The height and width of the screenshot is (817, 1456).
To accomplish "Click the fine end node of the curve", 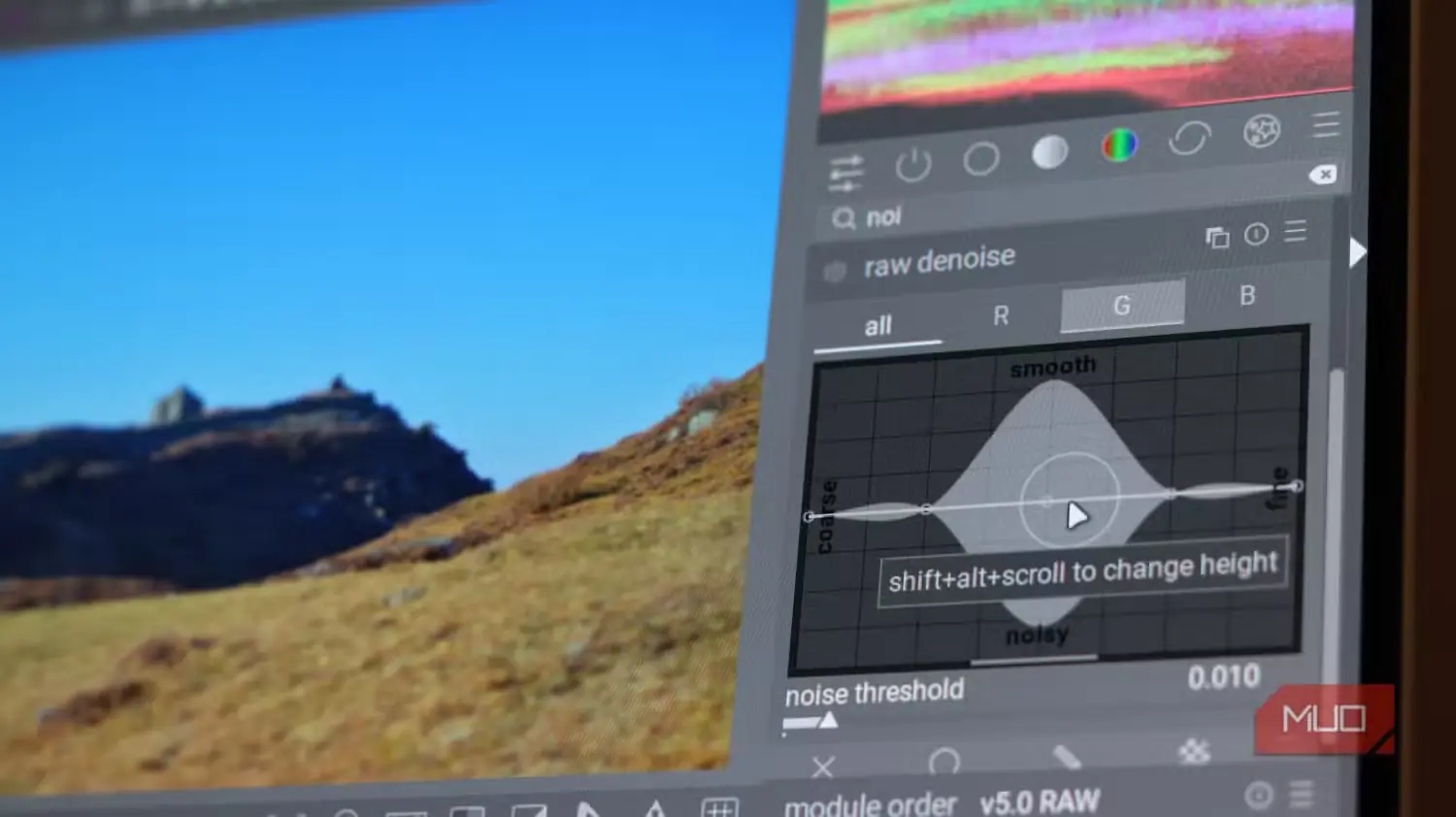I will [1297, 486].
